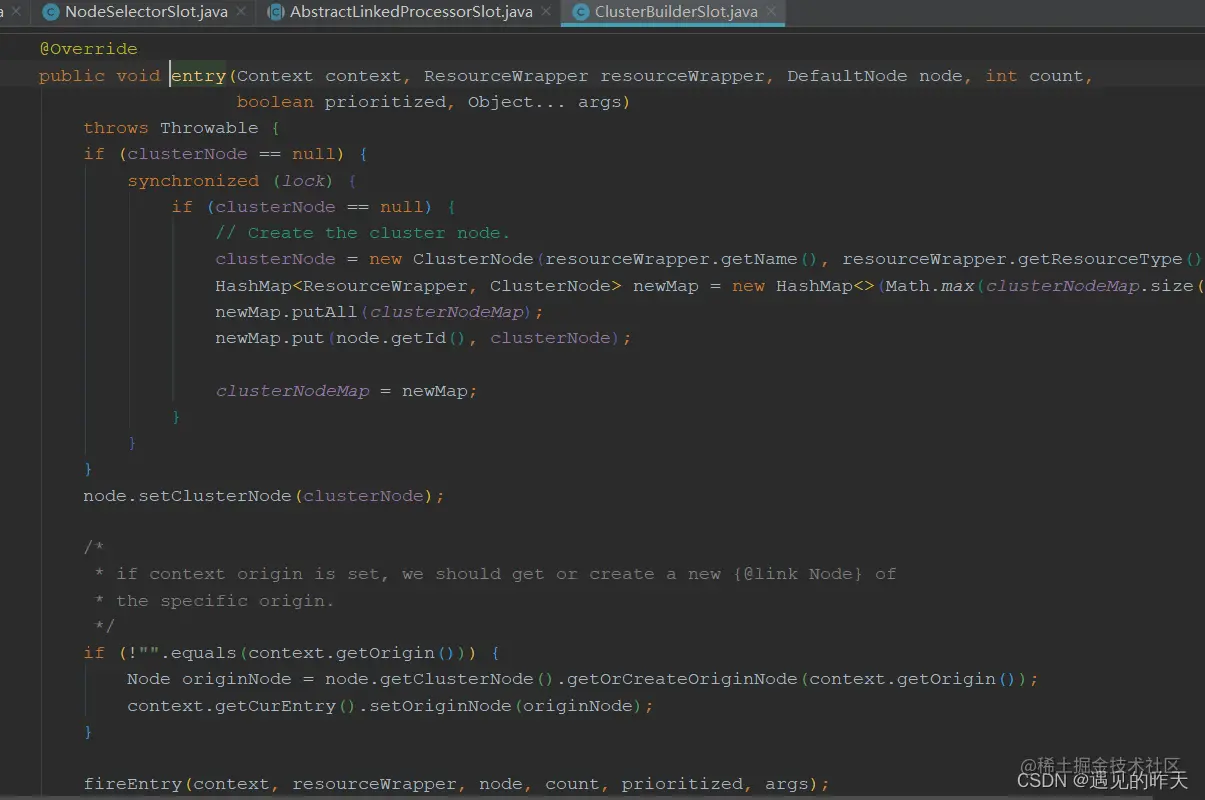Switch to the AbstractLinkedProcessorSlot.java tab

[x=411, y=12]
